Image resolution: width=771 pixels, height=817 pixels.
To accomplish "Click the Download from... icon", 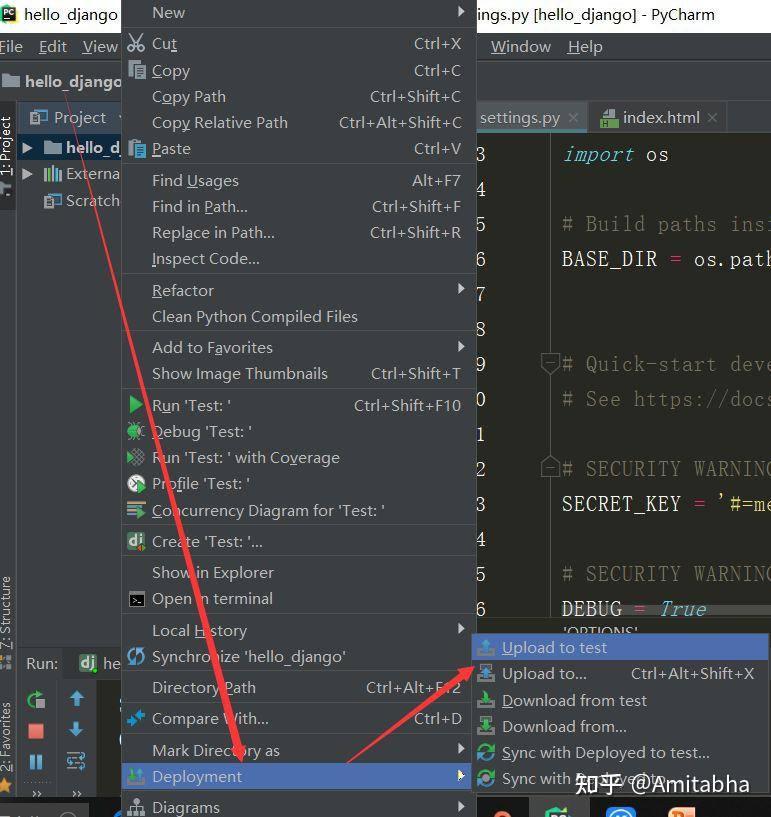I will pos(486,726).
